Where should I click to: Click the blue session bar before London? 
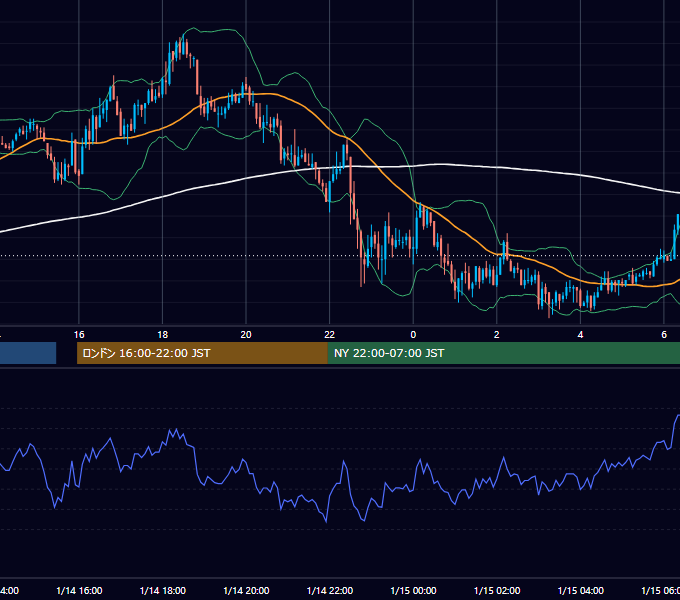click(x=28, y=353)
